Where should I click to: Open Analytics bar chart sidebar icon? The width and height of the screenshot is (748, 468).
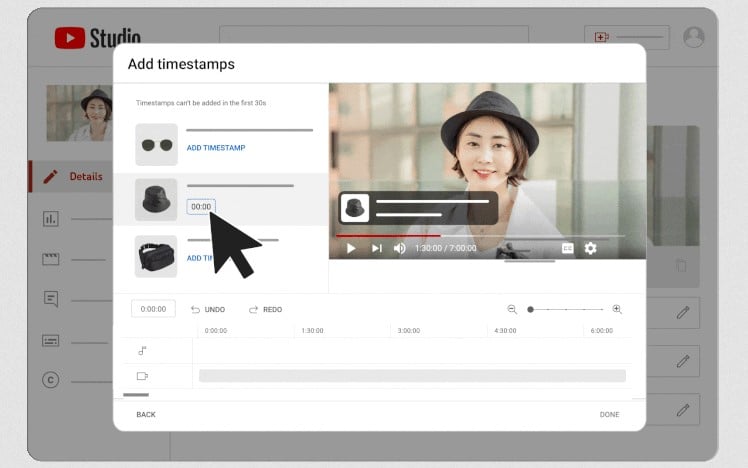51,219
